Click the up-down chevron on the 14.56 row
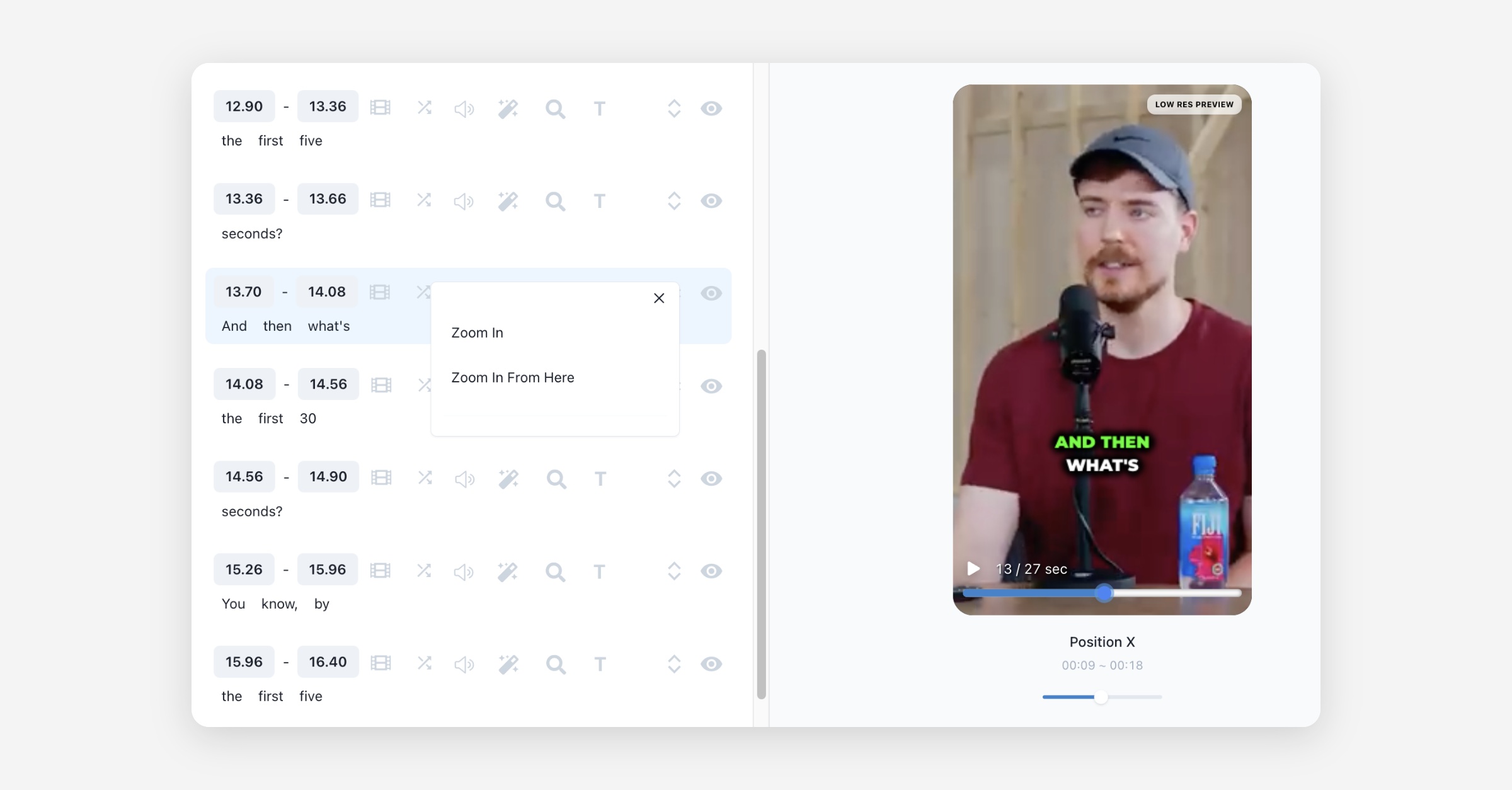Image resolution: width=1512 pixels, height=790 pixels. point(674,479)
